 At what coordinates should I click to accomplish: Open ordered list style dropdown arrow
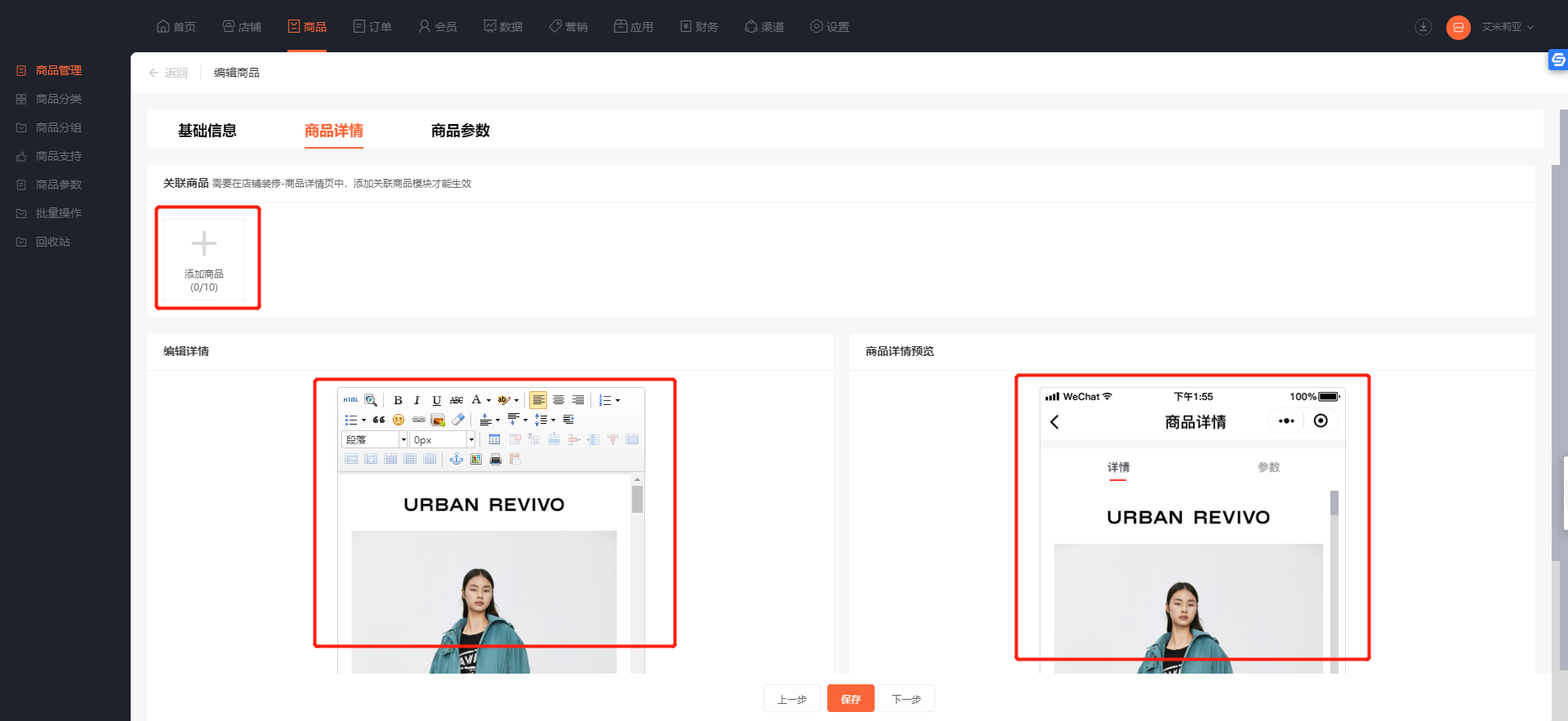pyautogui.click(x=617, y=400)
